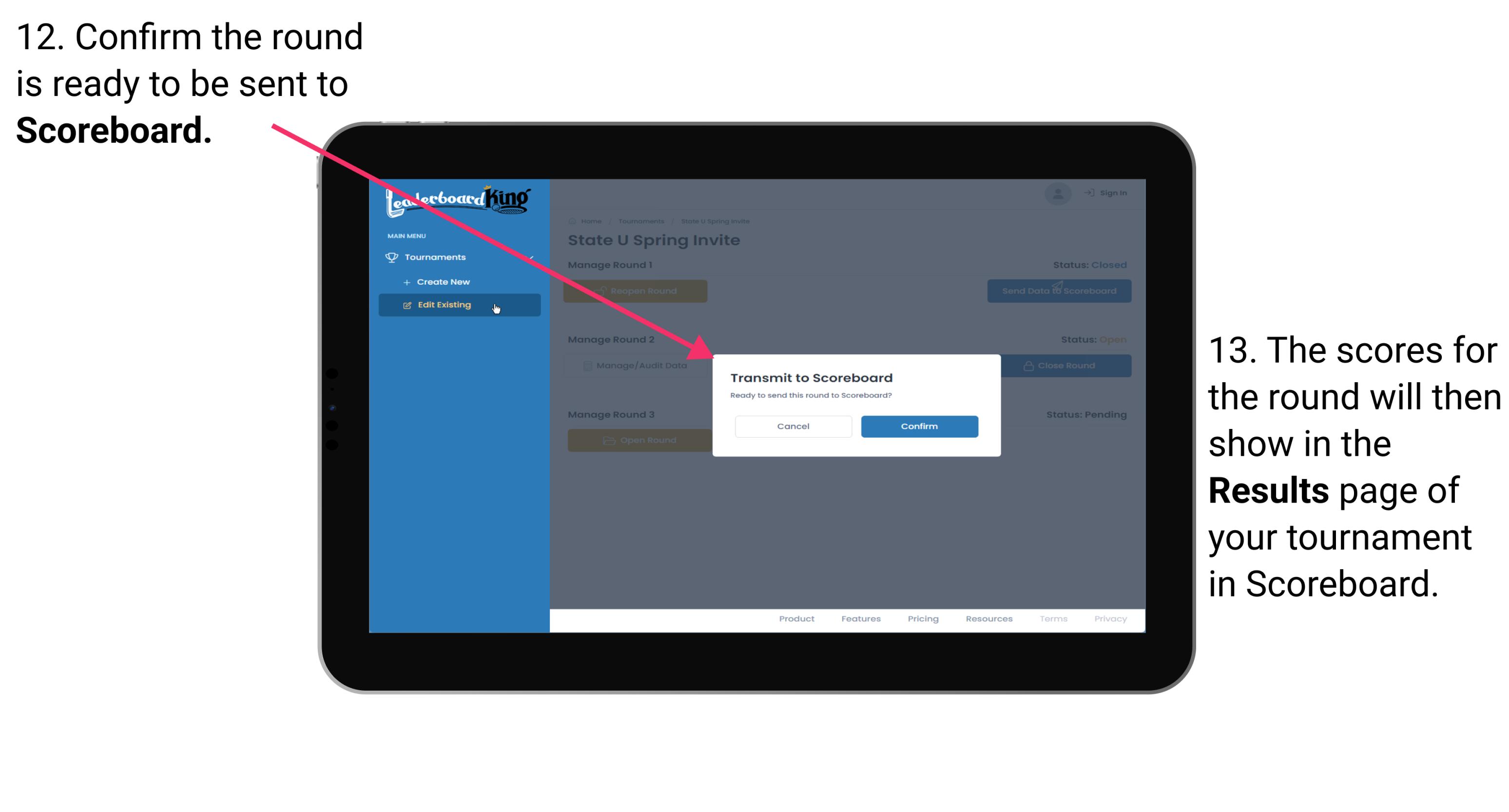1509x812 pixels.
Task: Click the Sign In button top right
Action: [1102, 193]
